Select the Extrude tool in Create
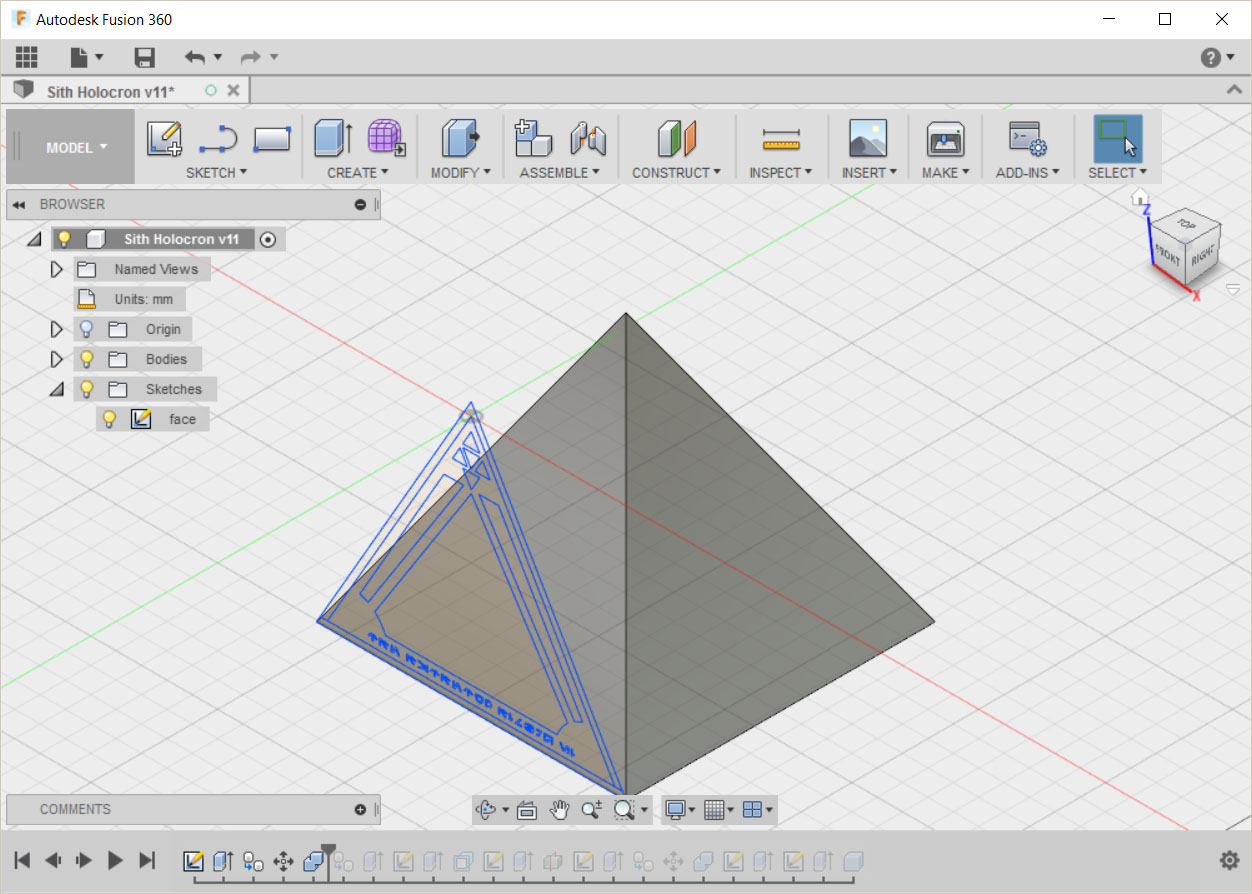 333,139
